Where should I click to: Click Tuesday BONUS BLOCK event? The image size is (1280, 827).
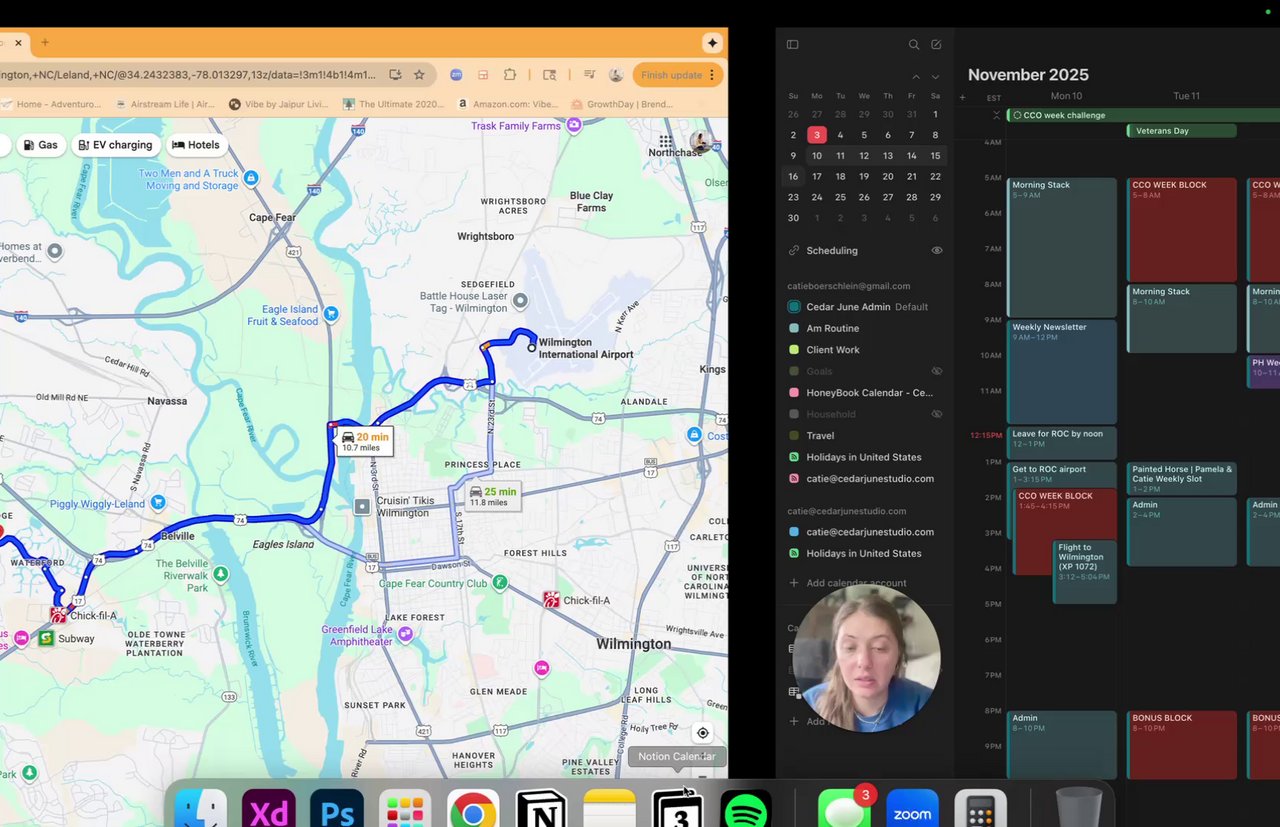(x=1182, y=744)
